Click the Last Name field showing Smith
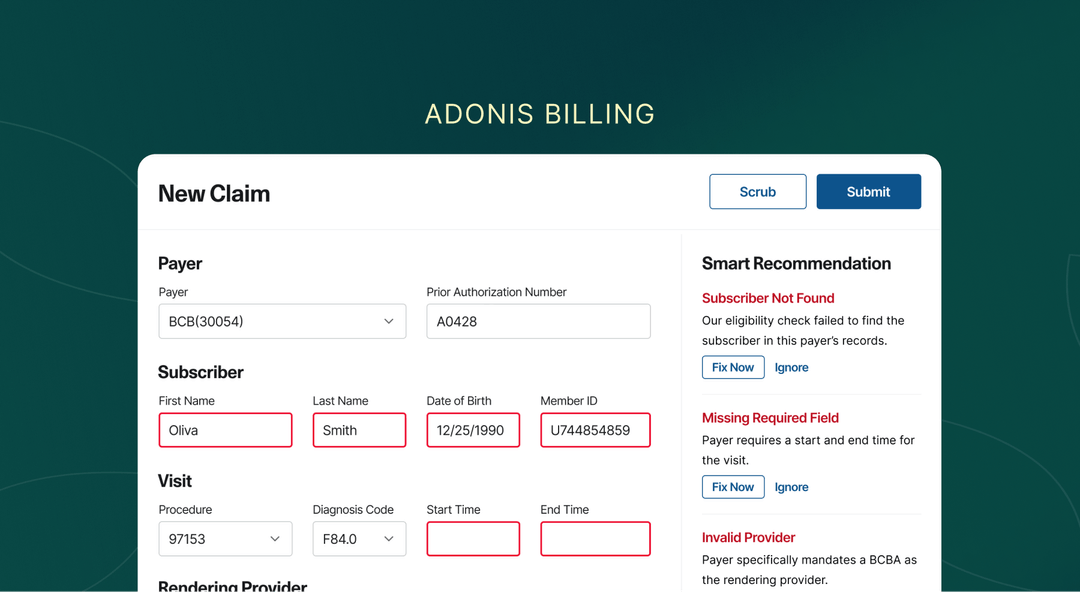 tap(359, 430)
